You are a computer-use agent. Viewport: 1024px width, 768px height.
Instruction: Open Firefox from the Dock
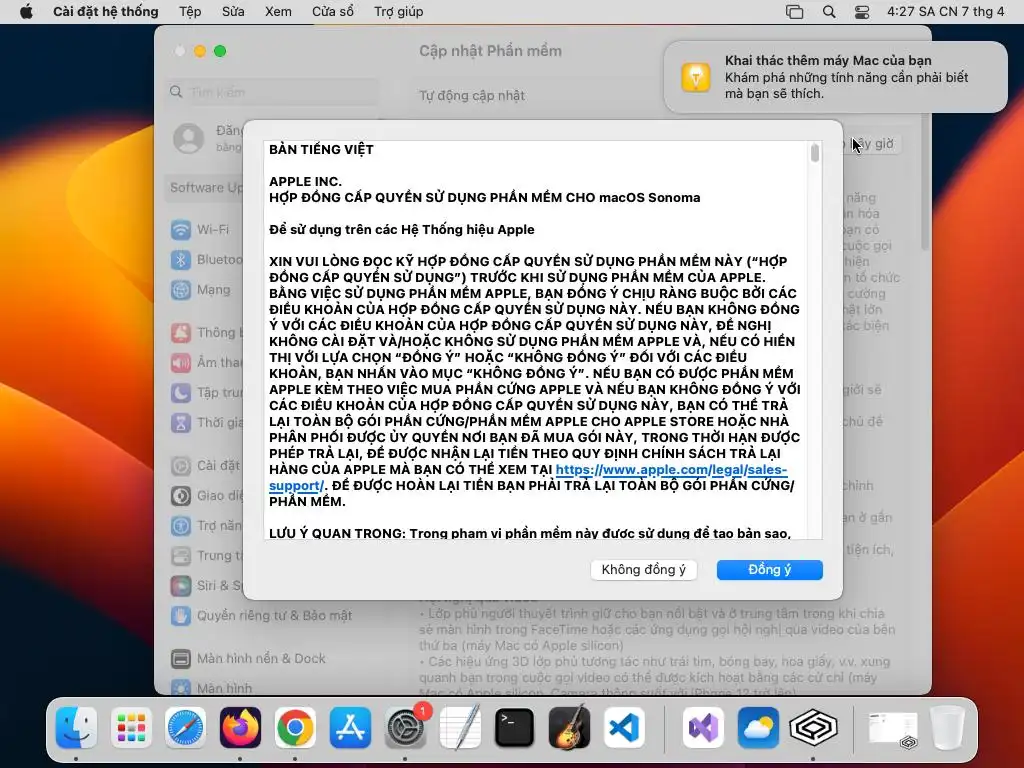[240, 728]
